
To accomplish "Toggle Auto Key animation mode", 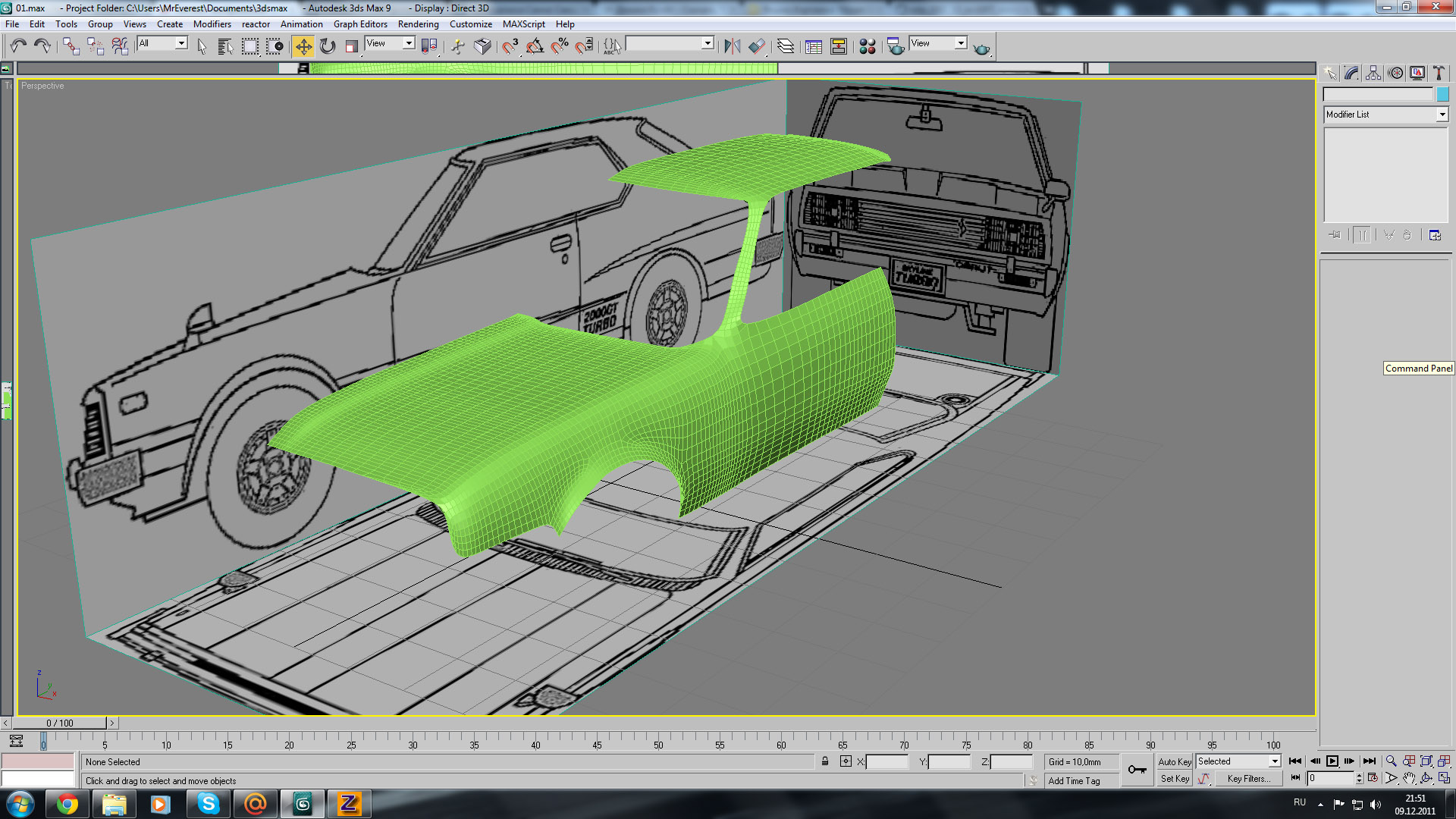I will 1174,761.
